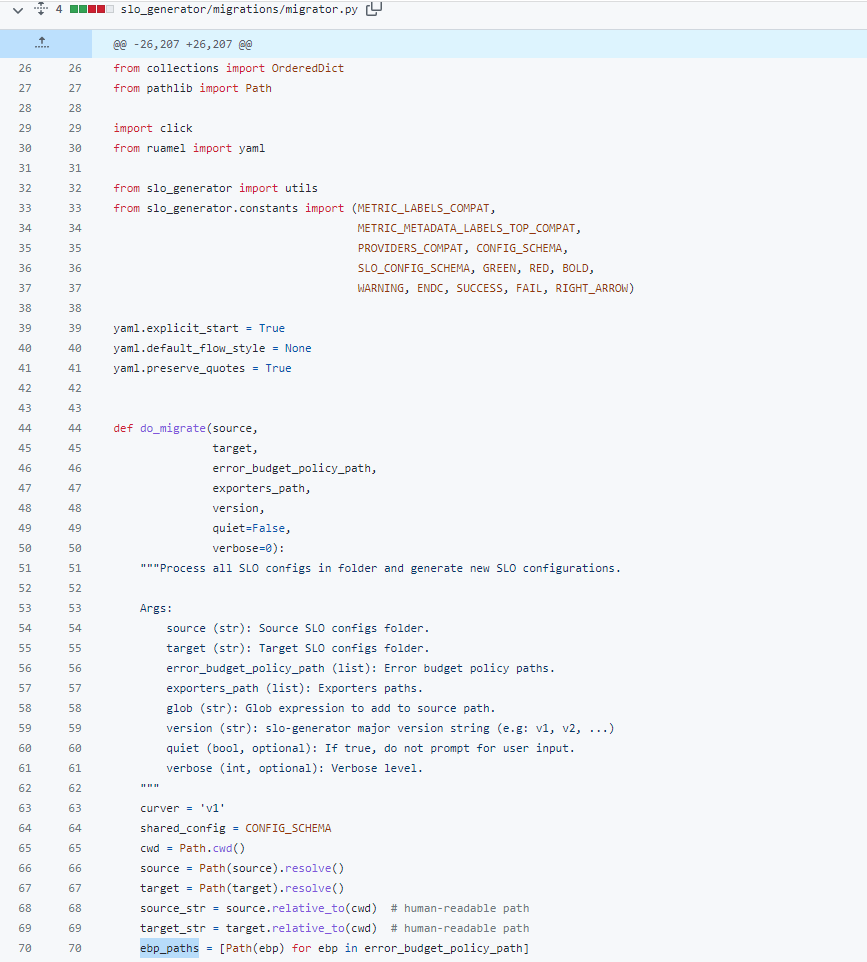The height and width of the screenshot is (962, 867).
Task: Click the expand all lines icon
Action: point(41,9)
